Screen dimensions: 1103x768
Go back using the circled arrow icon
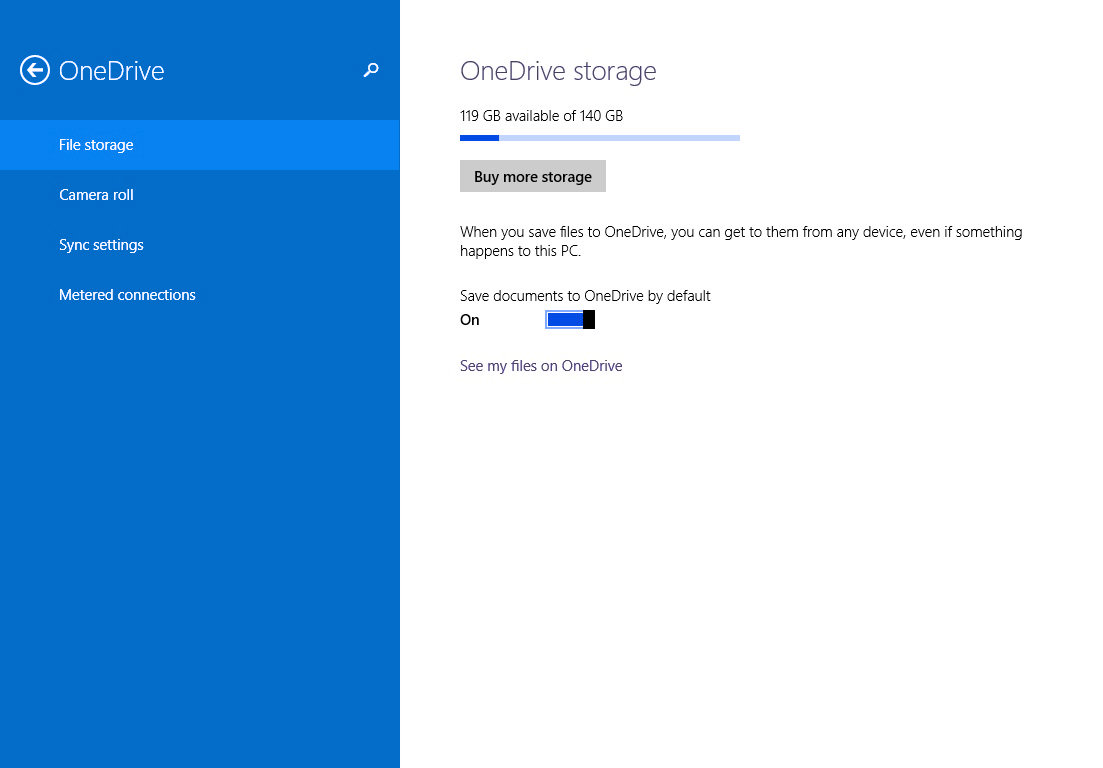tap(34, 70)
